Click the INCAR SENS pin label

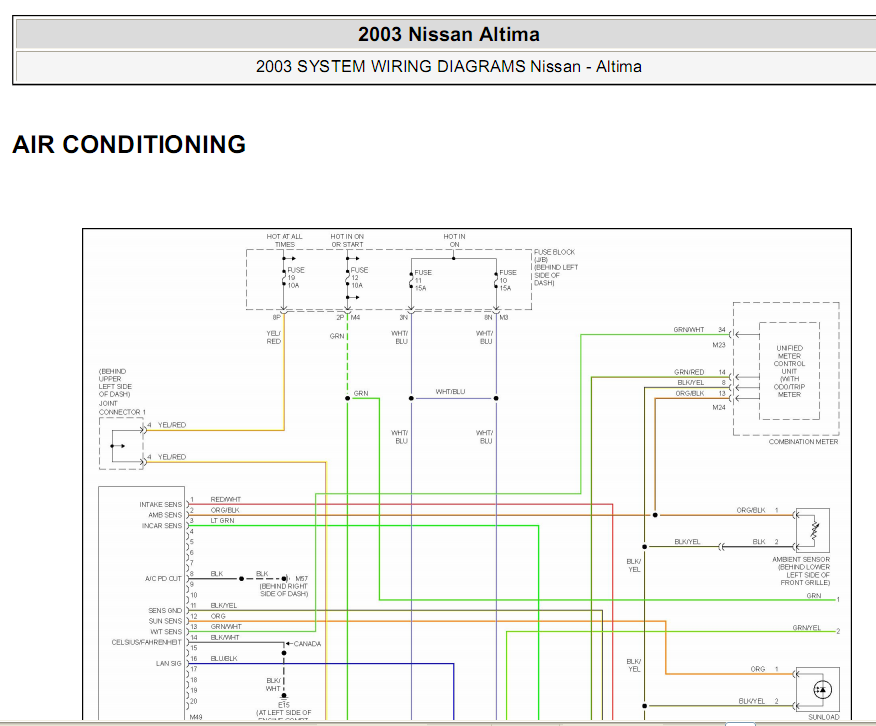click(x=162, y=526)
